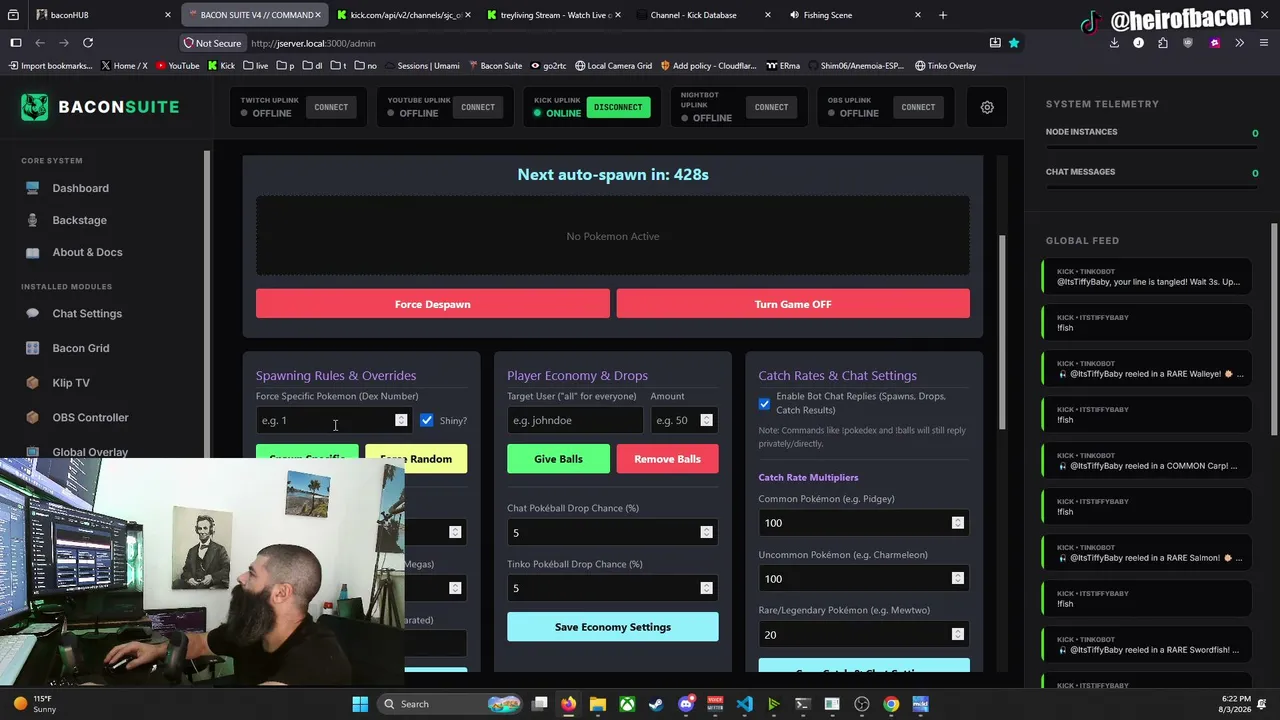Launch File Explorer from the taskbar
Viewport: 1280px width, 720px height.
coord(598,704)
